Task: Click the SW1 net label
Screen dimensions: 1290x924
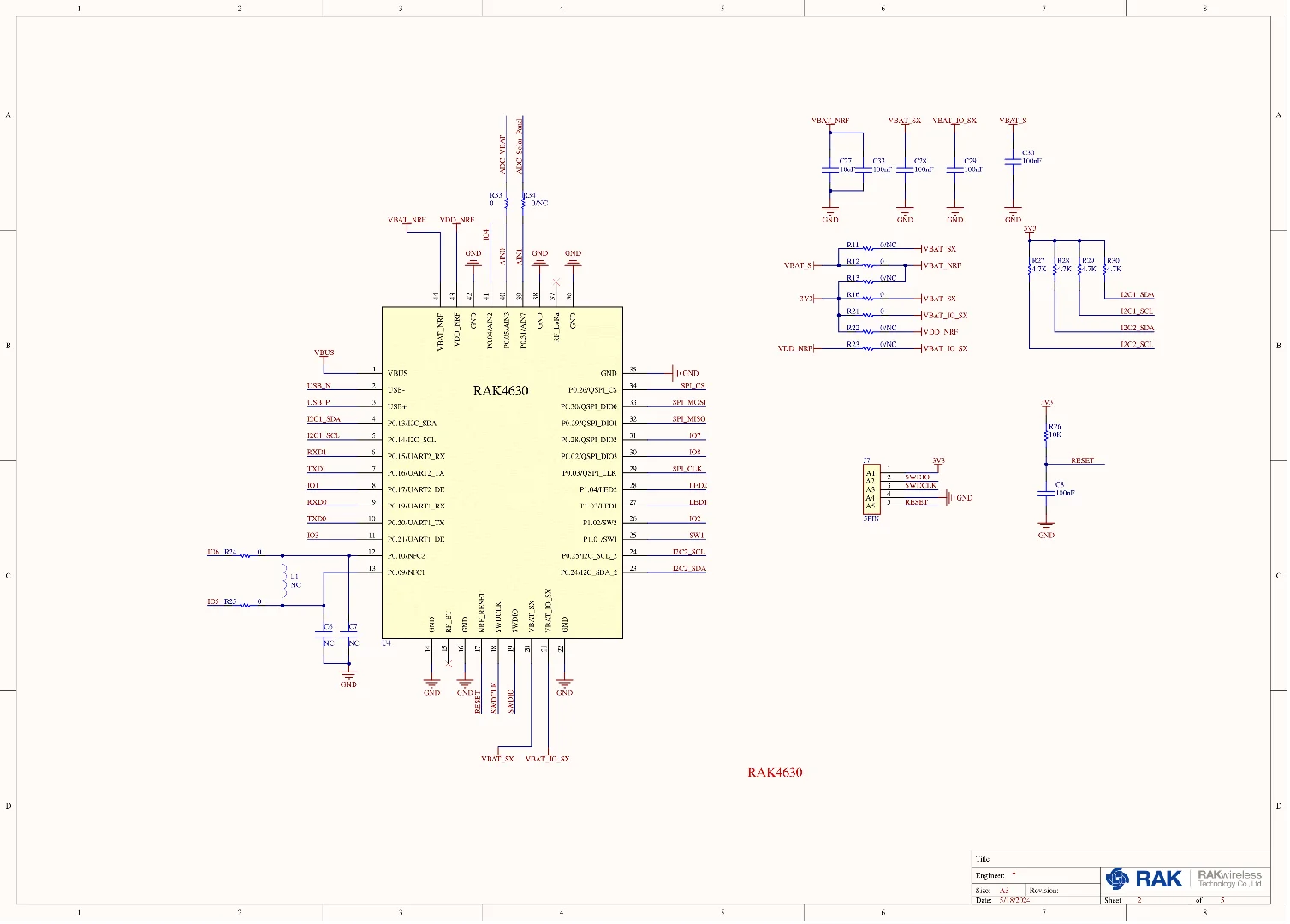Action: (x=696, y=536)
